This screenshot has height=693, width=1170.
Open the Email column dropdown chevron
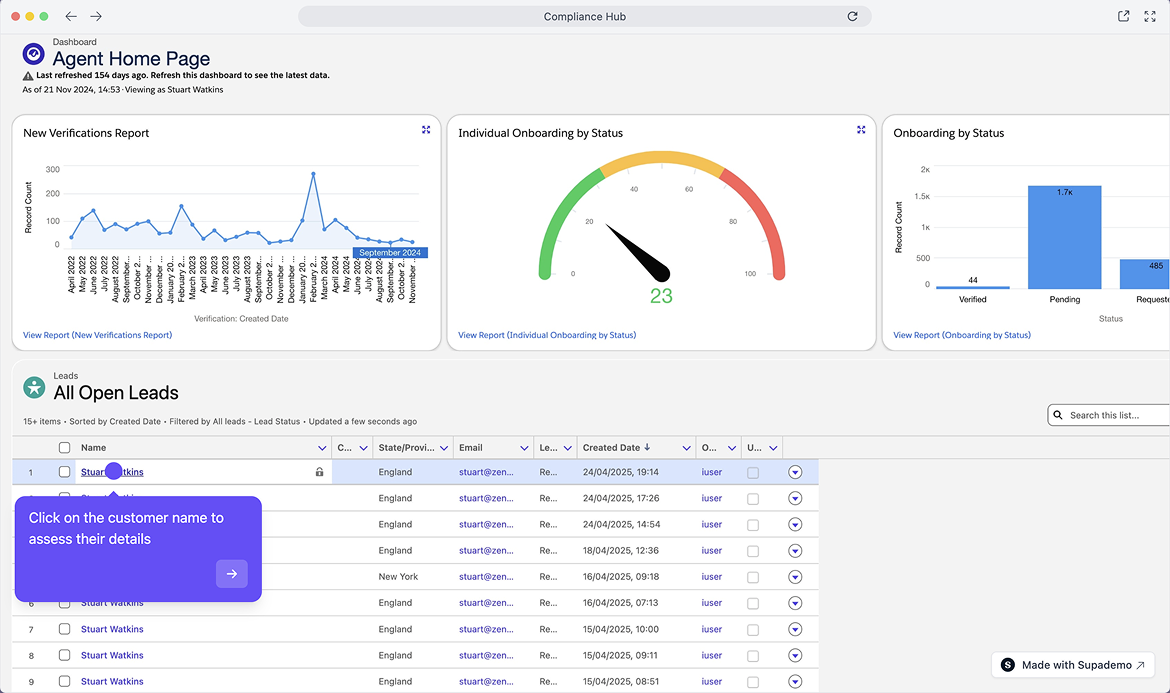[x=524, y=448]
